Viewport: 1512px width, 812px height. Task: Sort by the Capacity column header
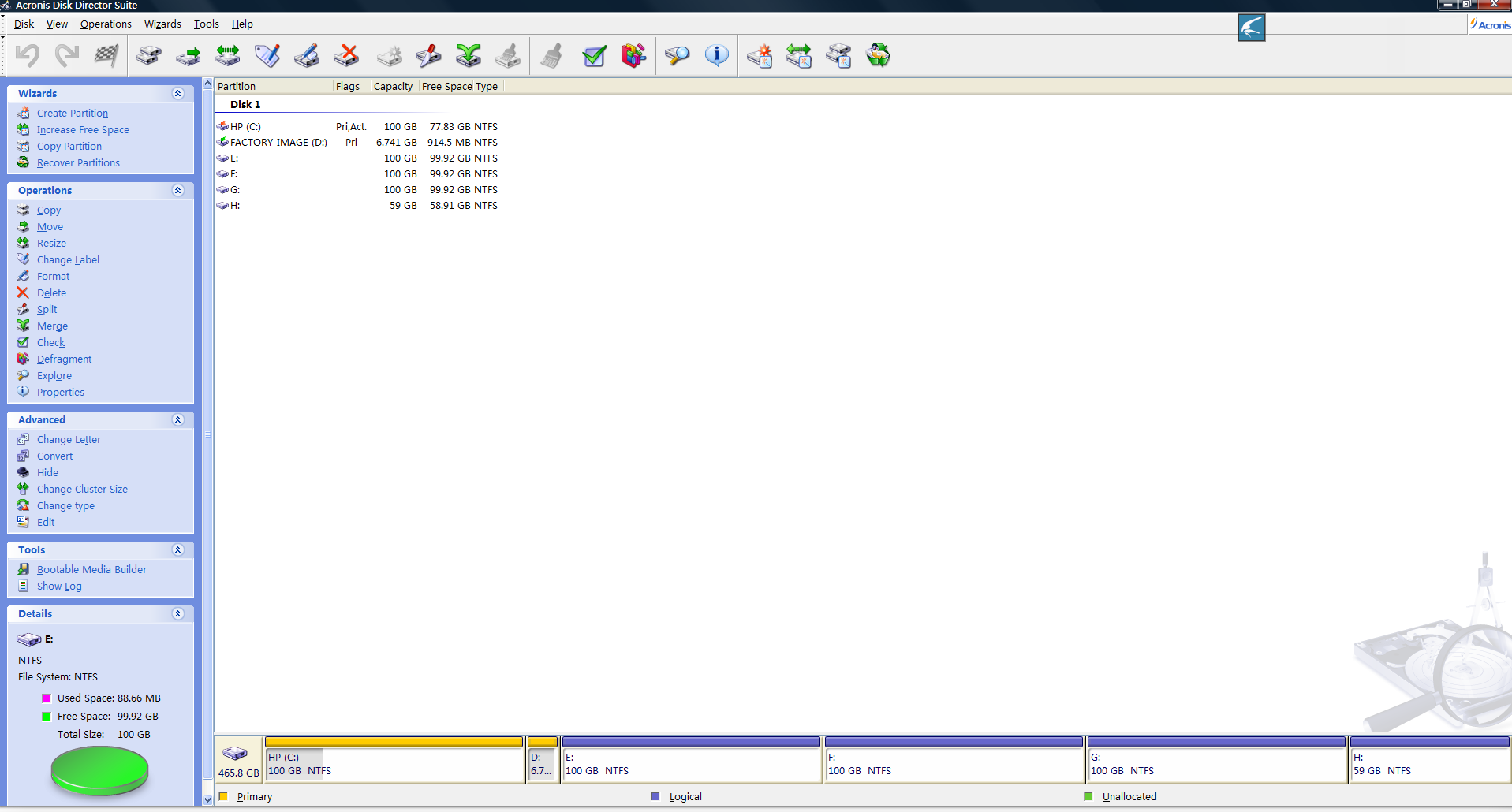pyautogui.click(x=393, y=87)
